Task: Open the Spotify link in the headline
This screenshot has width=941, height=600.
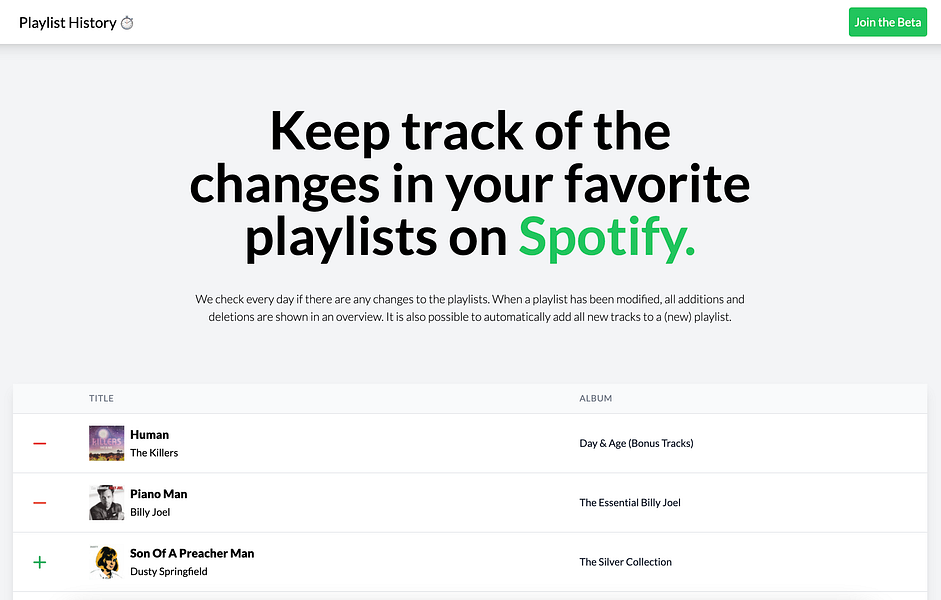Action: [x=604, y=238]
